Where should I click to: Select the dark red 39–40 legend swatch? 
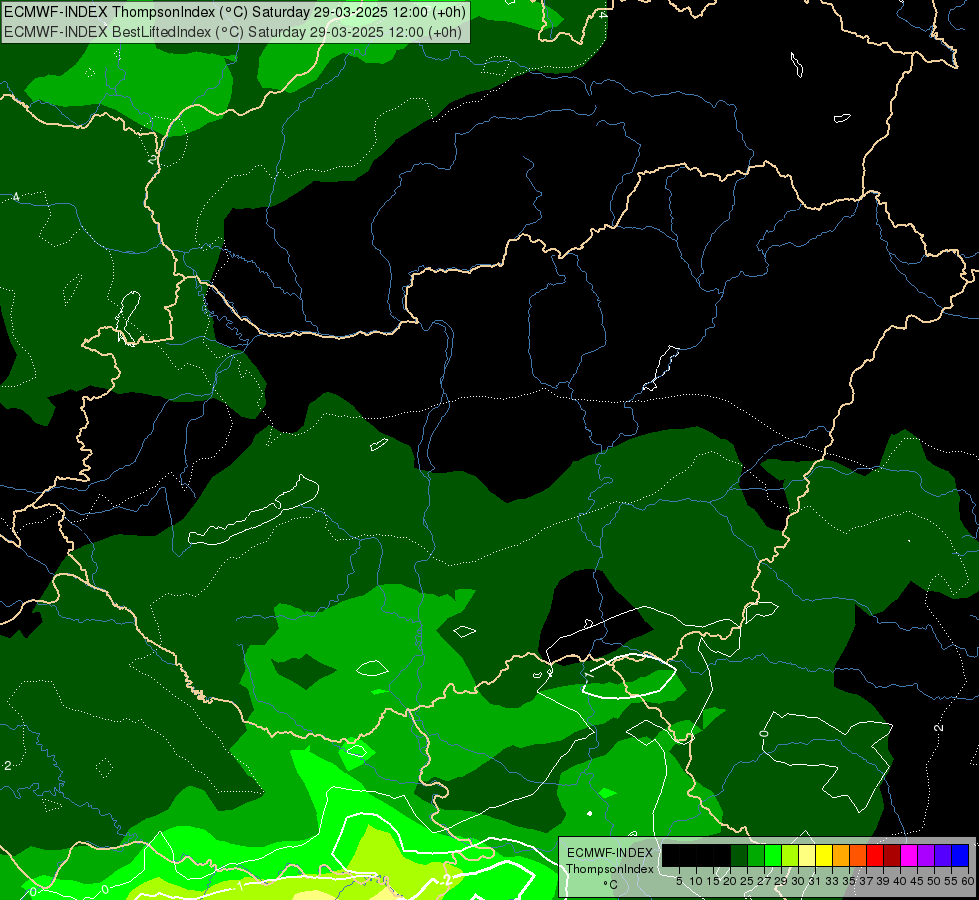tap(892, 855)
